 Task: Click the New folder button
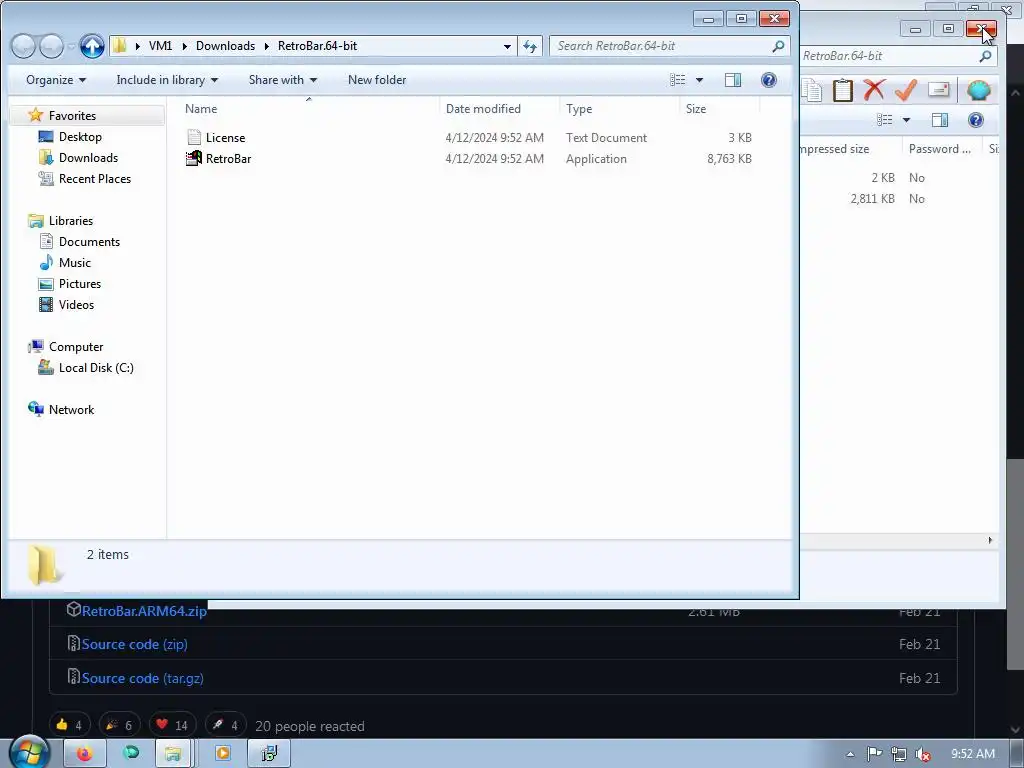(377, 80)
